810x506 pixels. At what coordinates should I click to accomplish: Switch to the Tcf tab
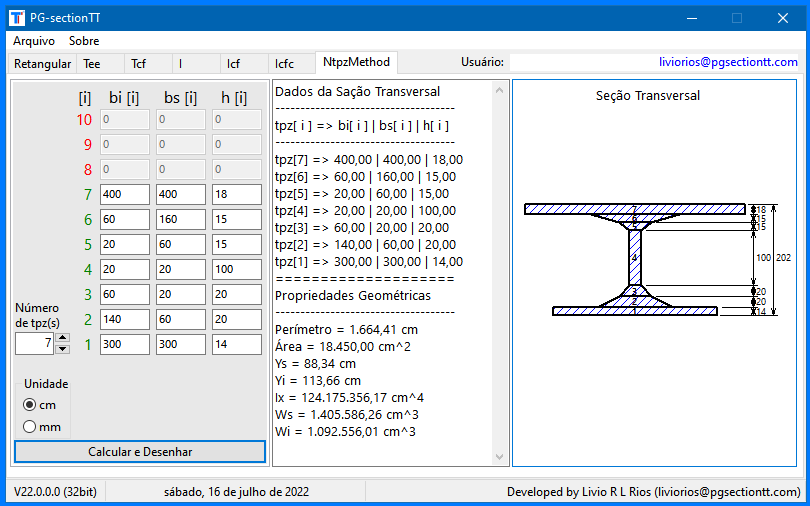148,64
